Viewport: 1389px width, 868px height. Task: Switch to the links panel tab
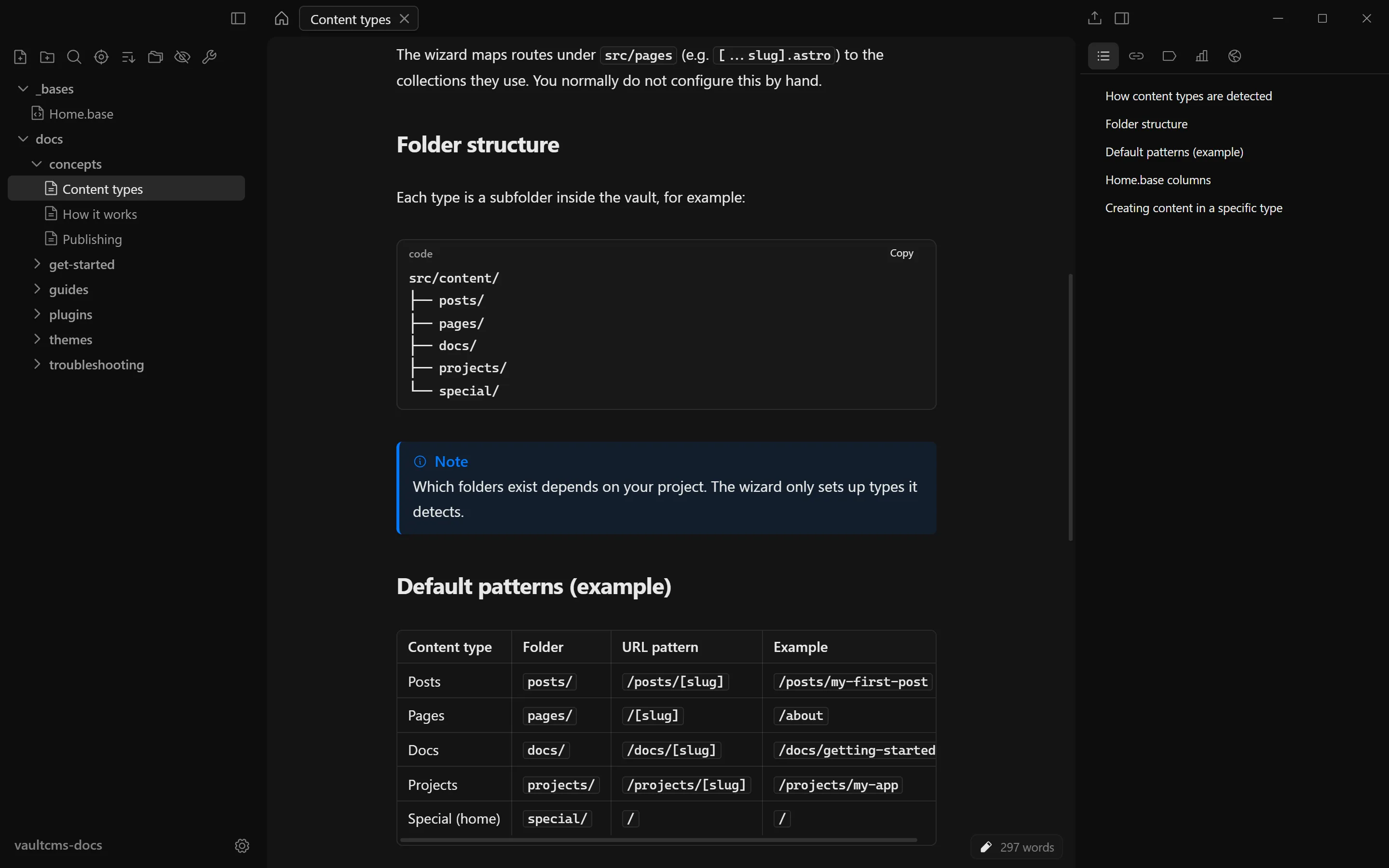point(1136,56)
